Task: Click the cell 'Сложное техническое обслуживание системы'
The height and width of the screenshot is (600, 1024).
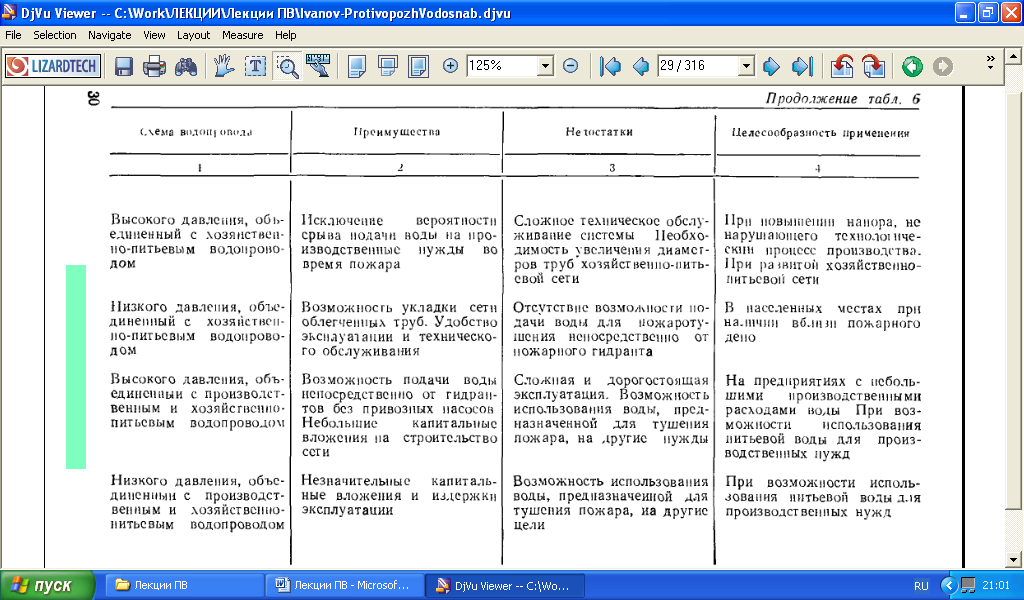Action: 611,249
